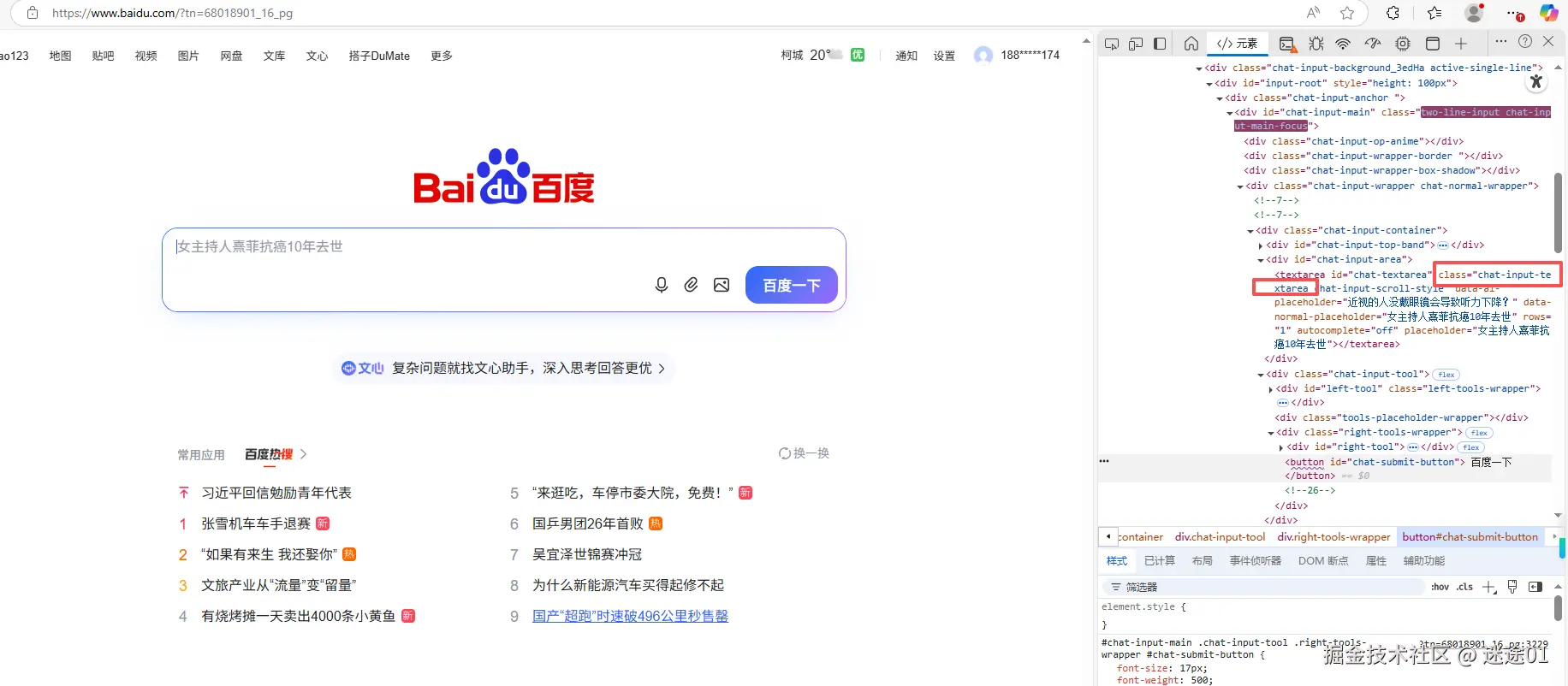Screen dimensions: 1568x686
Task: Click the new style rule plus icon
Action: point(1489,587)
